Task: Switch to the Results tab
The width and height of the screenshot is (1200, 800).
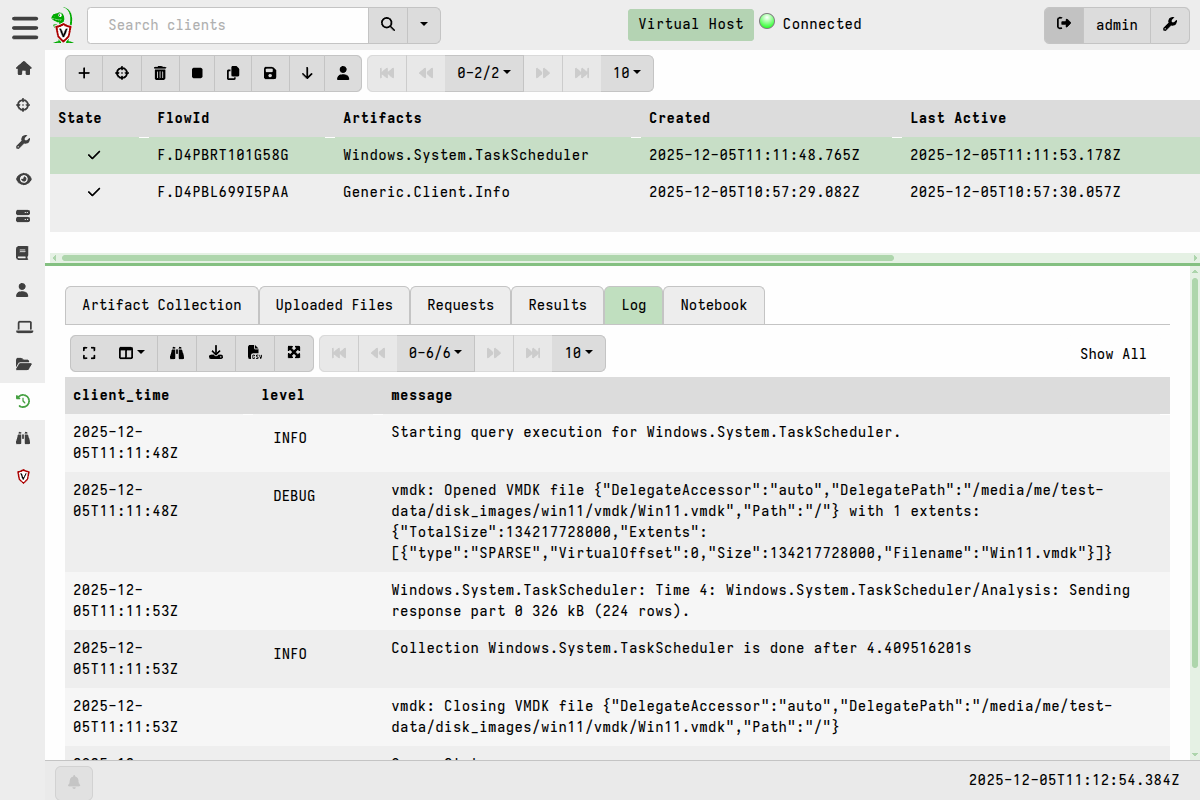Action: 557,305
